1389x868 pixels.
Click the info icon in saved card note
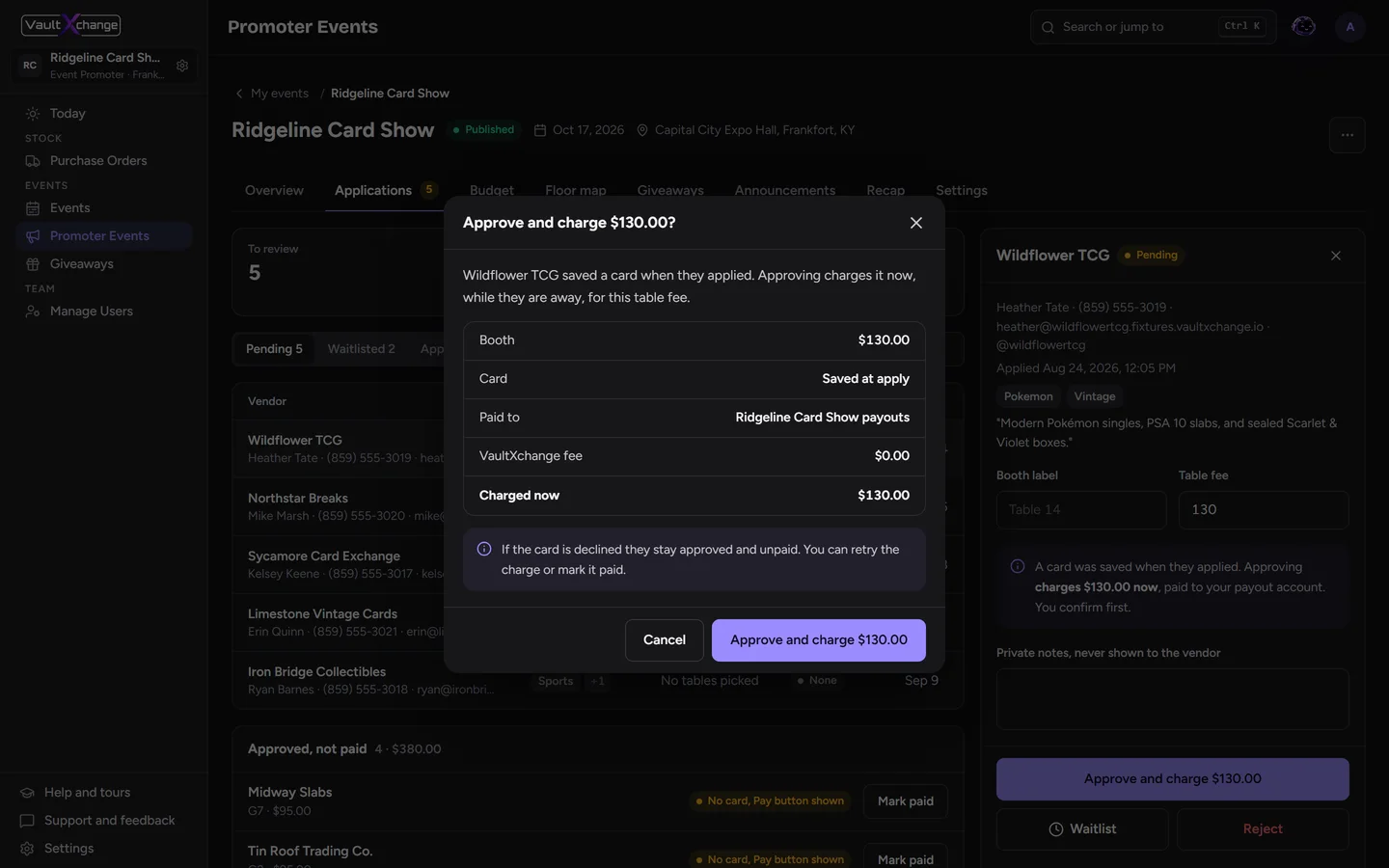pyautogui.click(x=1018, y=567)
